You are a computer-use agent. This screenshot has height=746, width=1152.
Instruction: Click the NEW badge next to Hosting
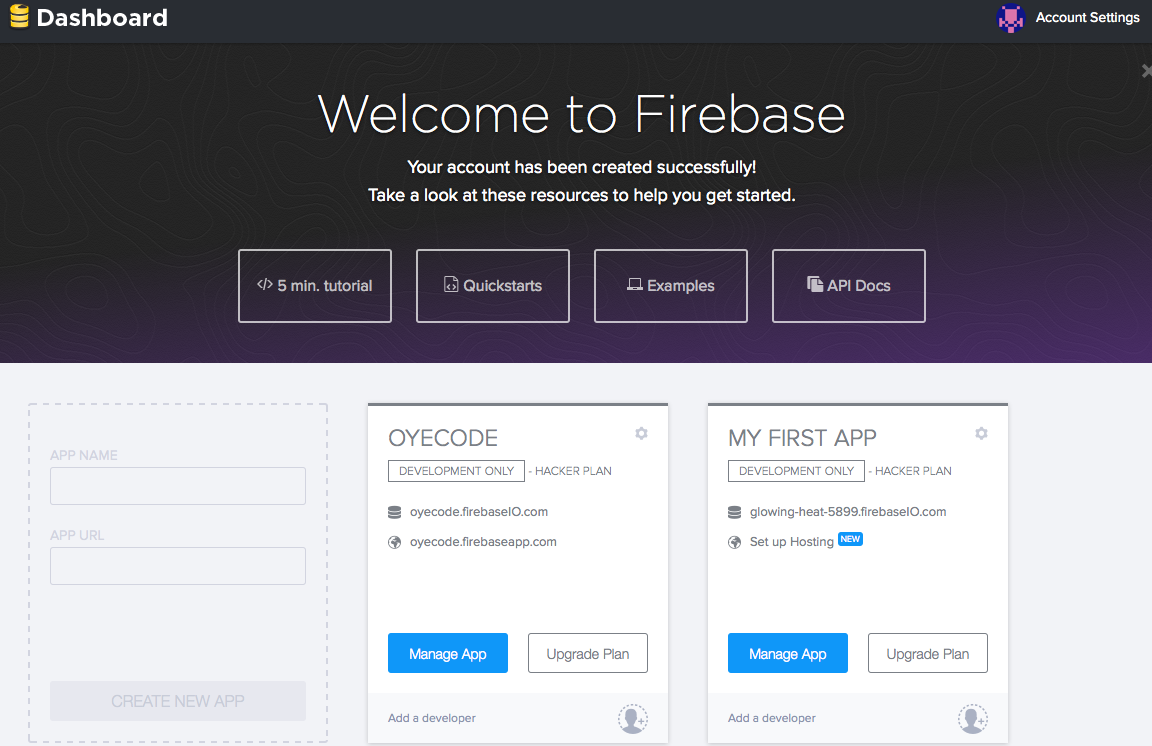(850, 539)
